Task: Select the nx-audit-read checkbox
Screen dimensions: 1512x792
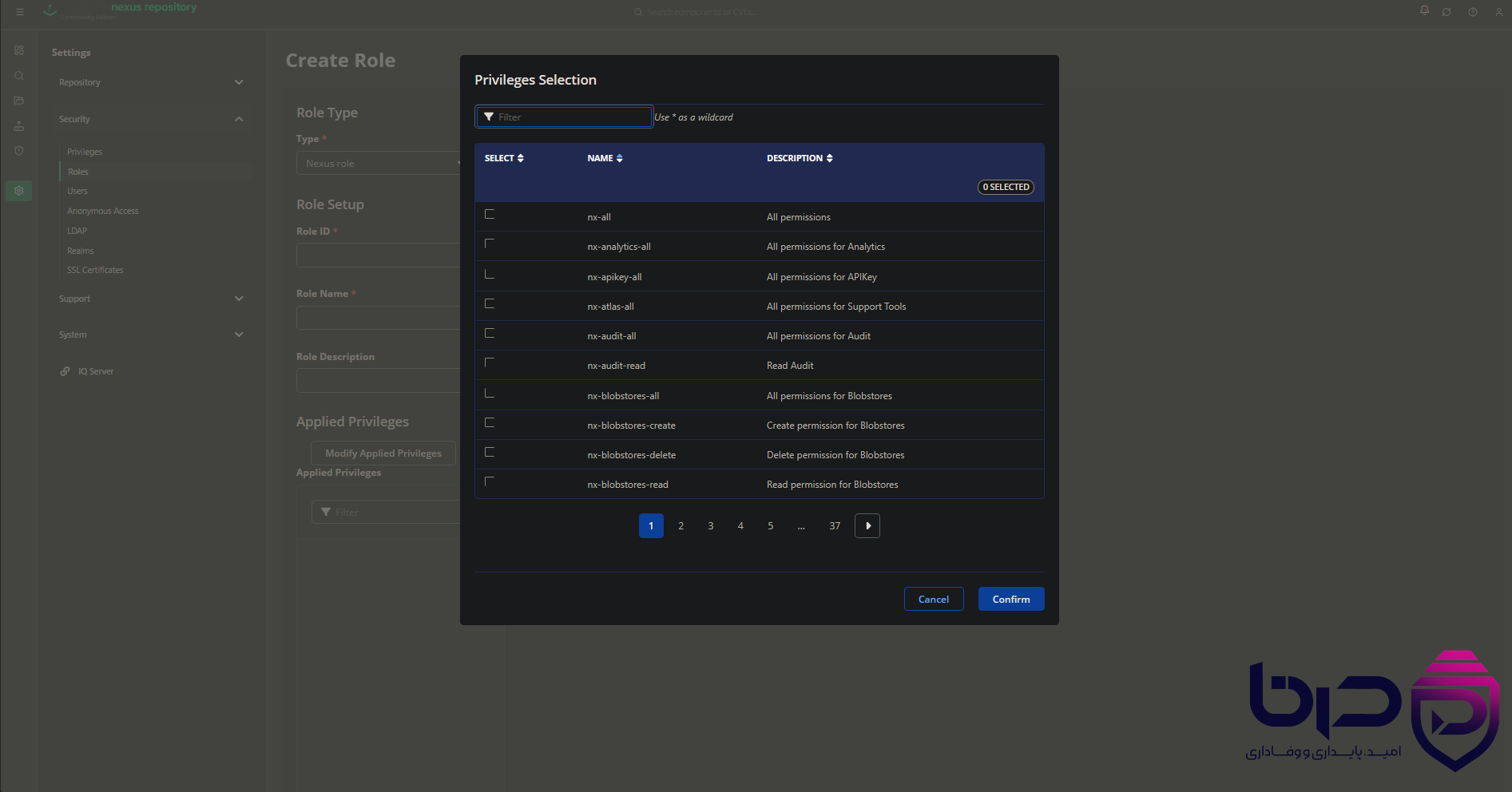Action: click(490, 362)
